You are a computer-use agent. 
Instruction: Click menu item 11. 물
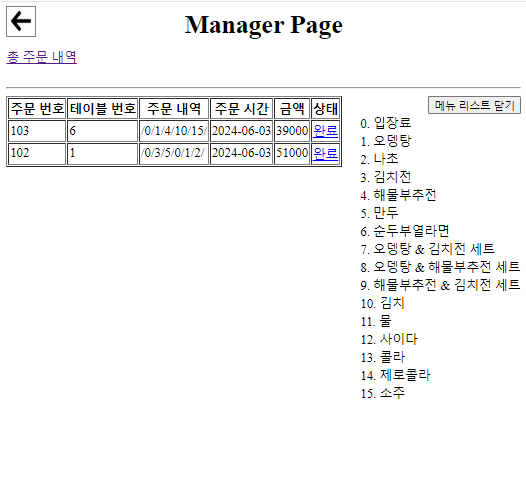click(x=376, y=321)
